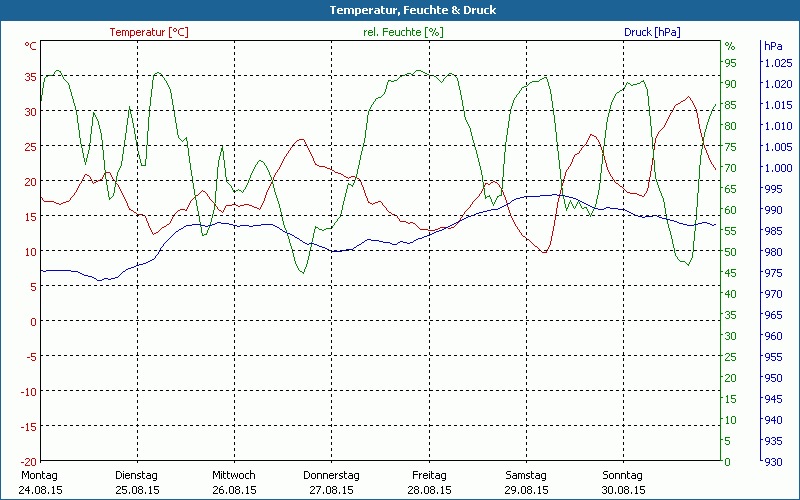Select the date "29.08.15"
Image resolution: width=800 pixels, height=500 pixels.
[x=527, y=490]
